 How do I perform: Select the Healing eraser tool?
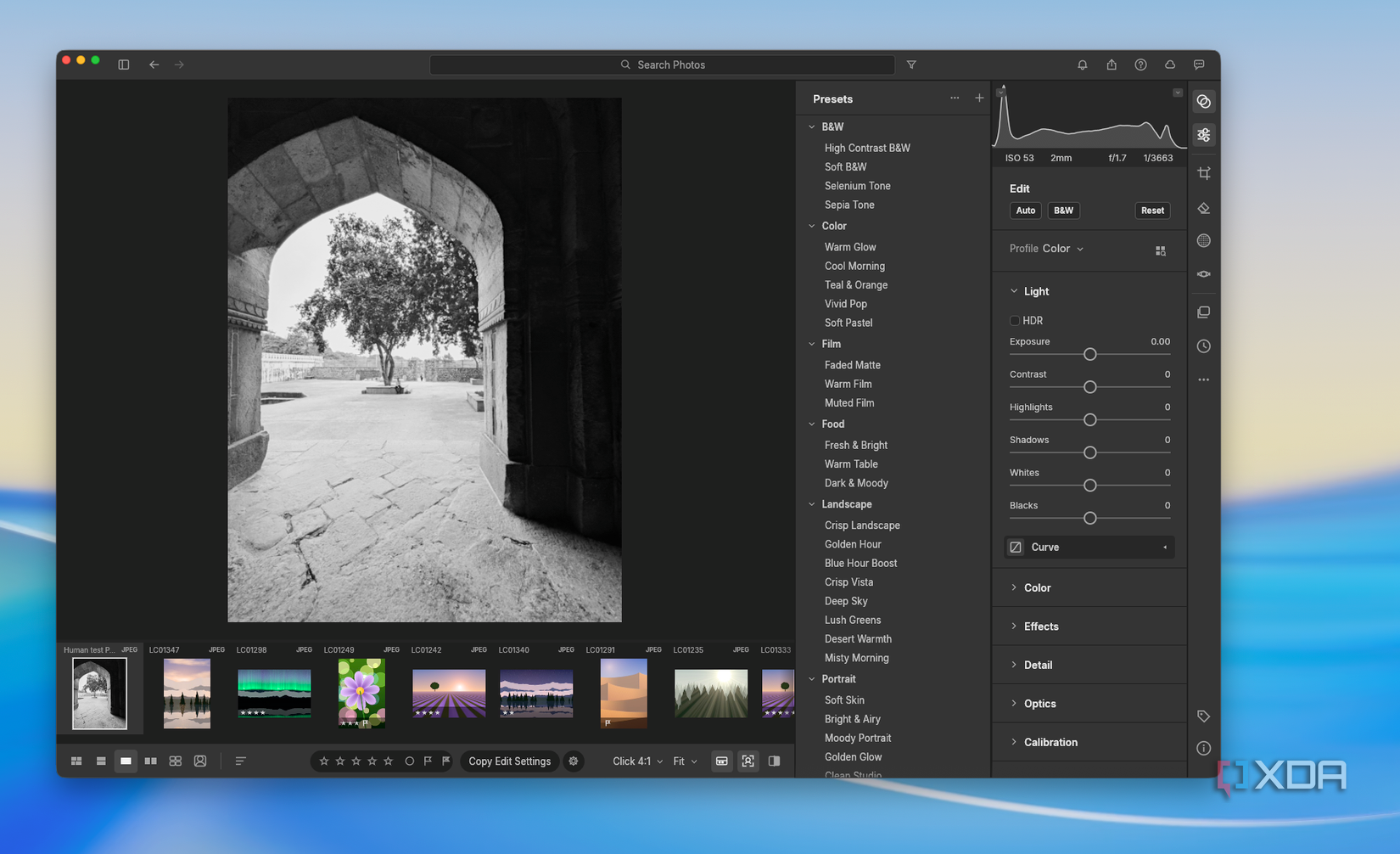[x=1203, y=208]
